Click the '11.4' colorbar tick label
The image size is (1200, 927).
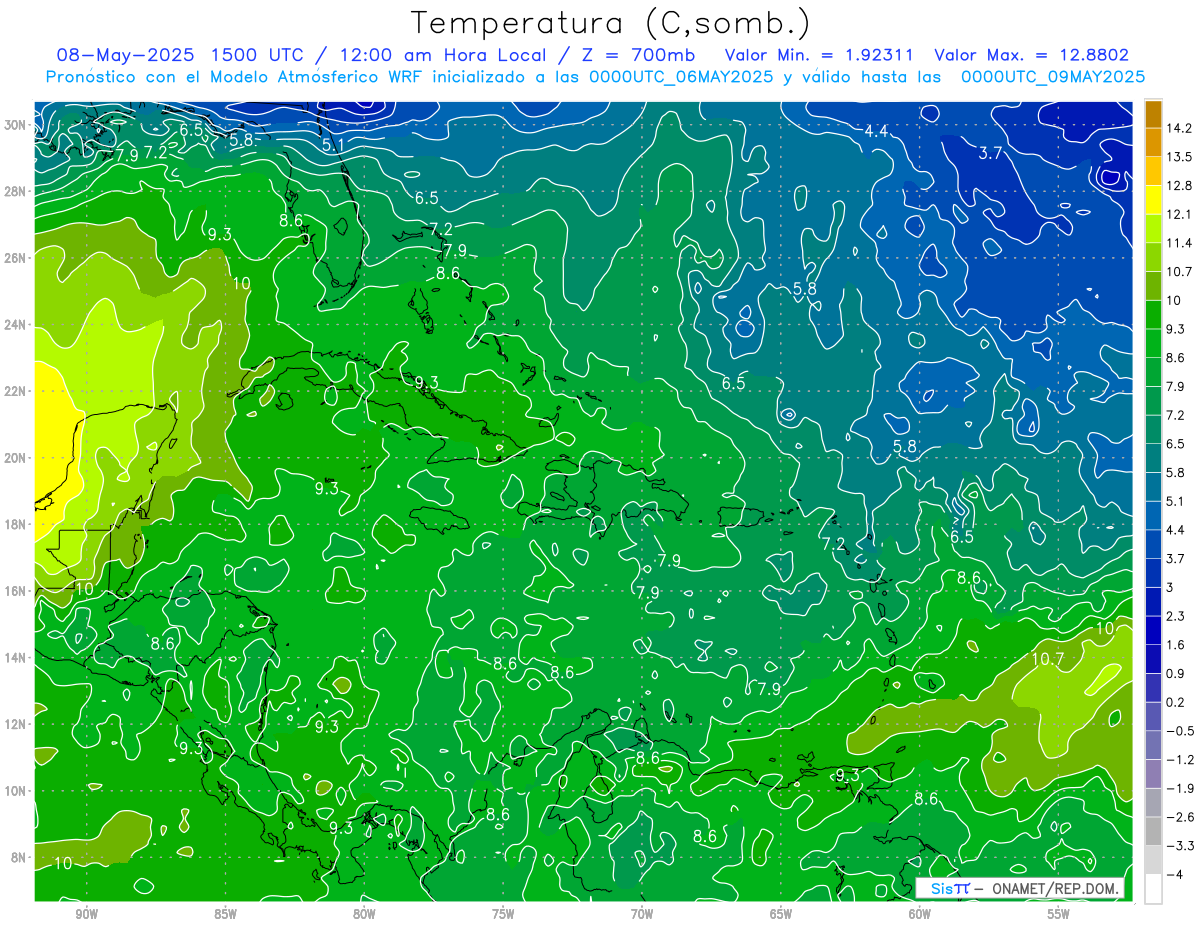pos(1179,243)
